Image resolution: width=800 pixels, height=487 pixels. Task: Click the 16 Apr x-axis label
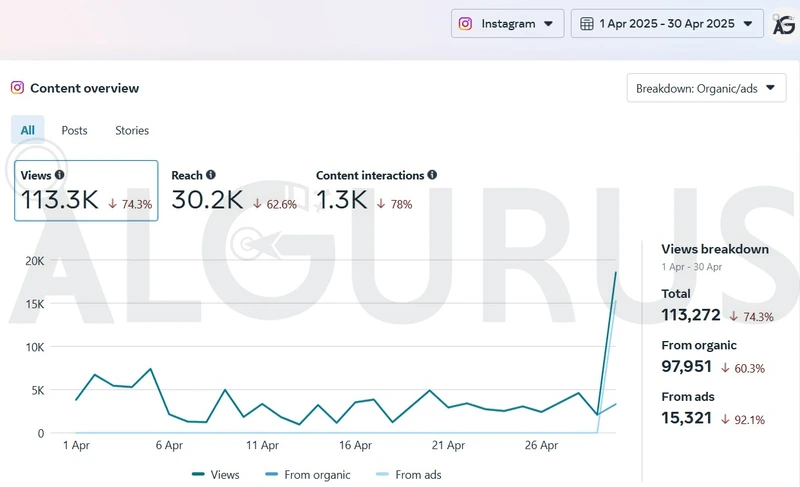[x=355, y=445]
